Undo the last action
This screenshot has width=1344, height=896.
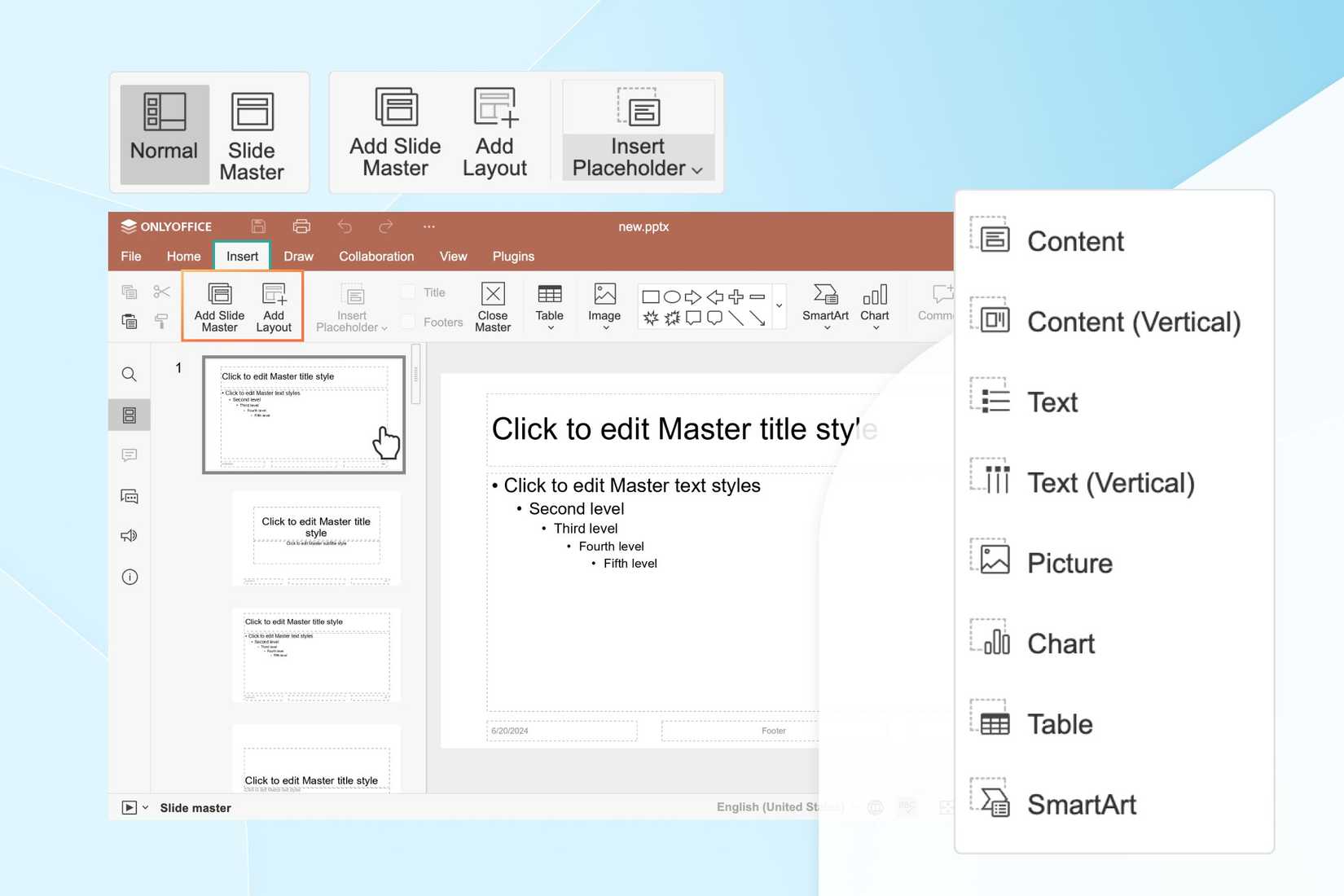click(345, 226)
